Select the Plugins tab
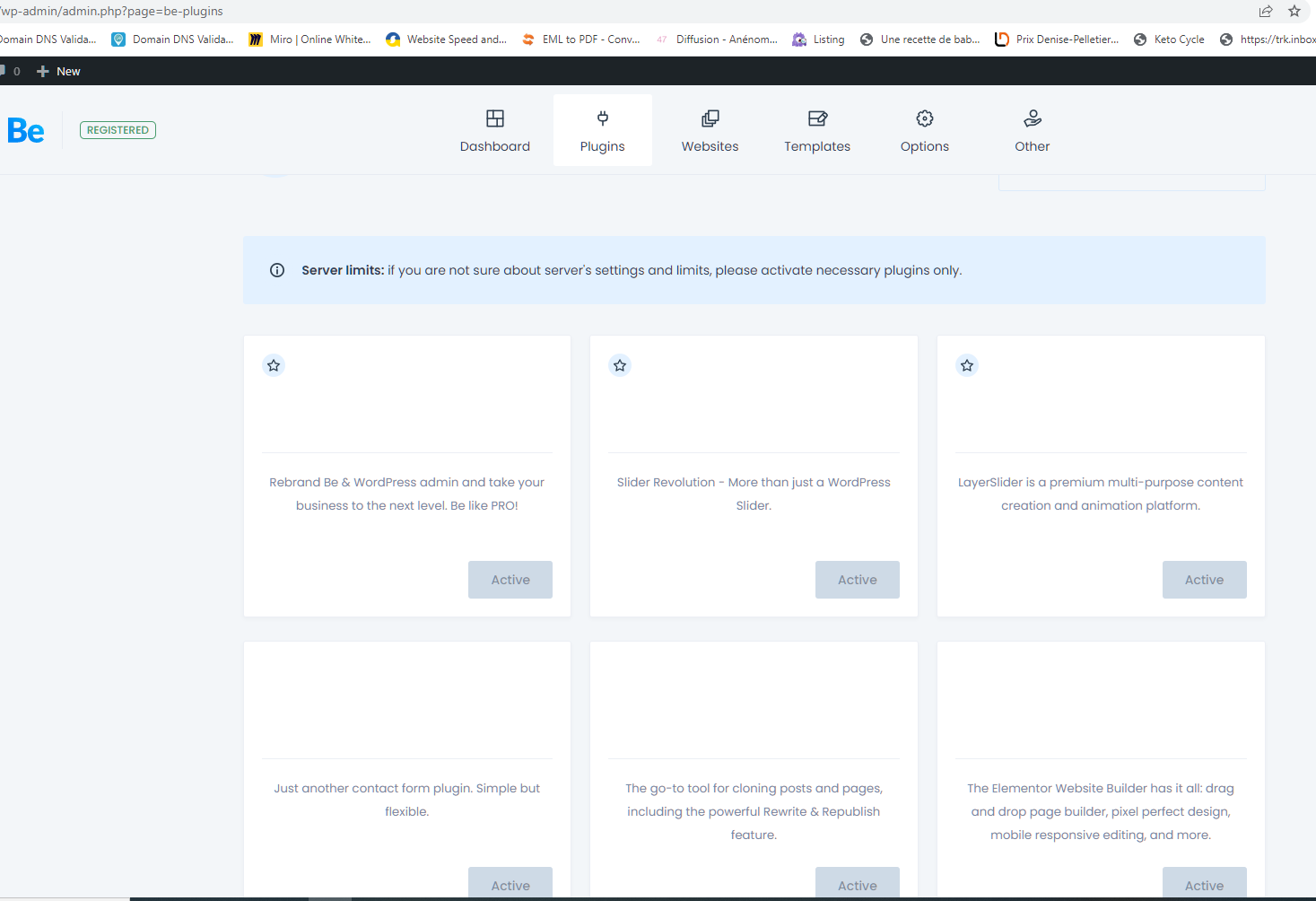 pos(603,130)
